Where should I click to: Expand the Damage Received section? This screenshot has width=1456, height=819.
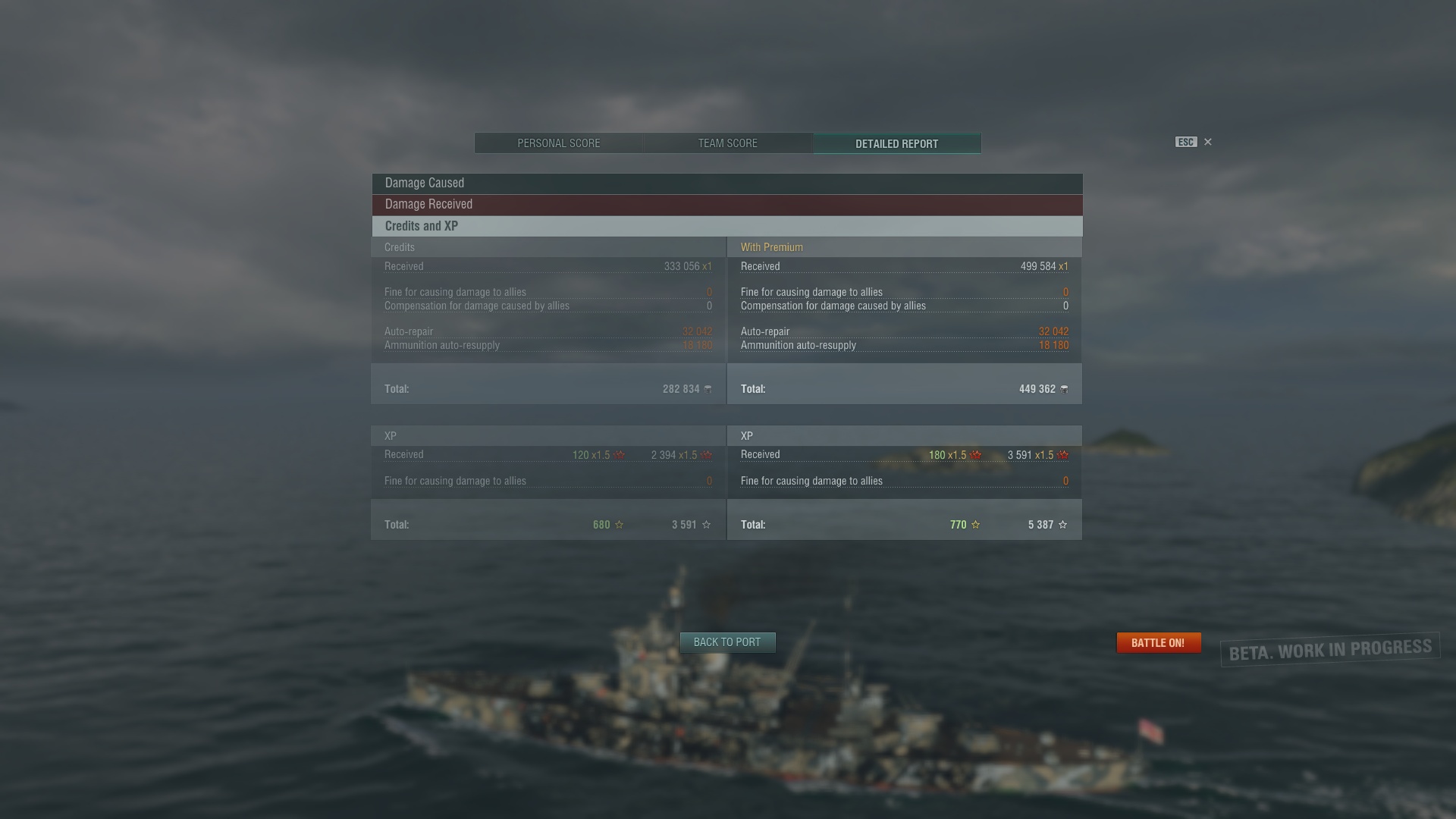pos(727,205)
